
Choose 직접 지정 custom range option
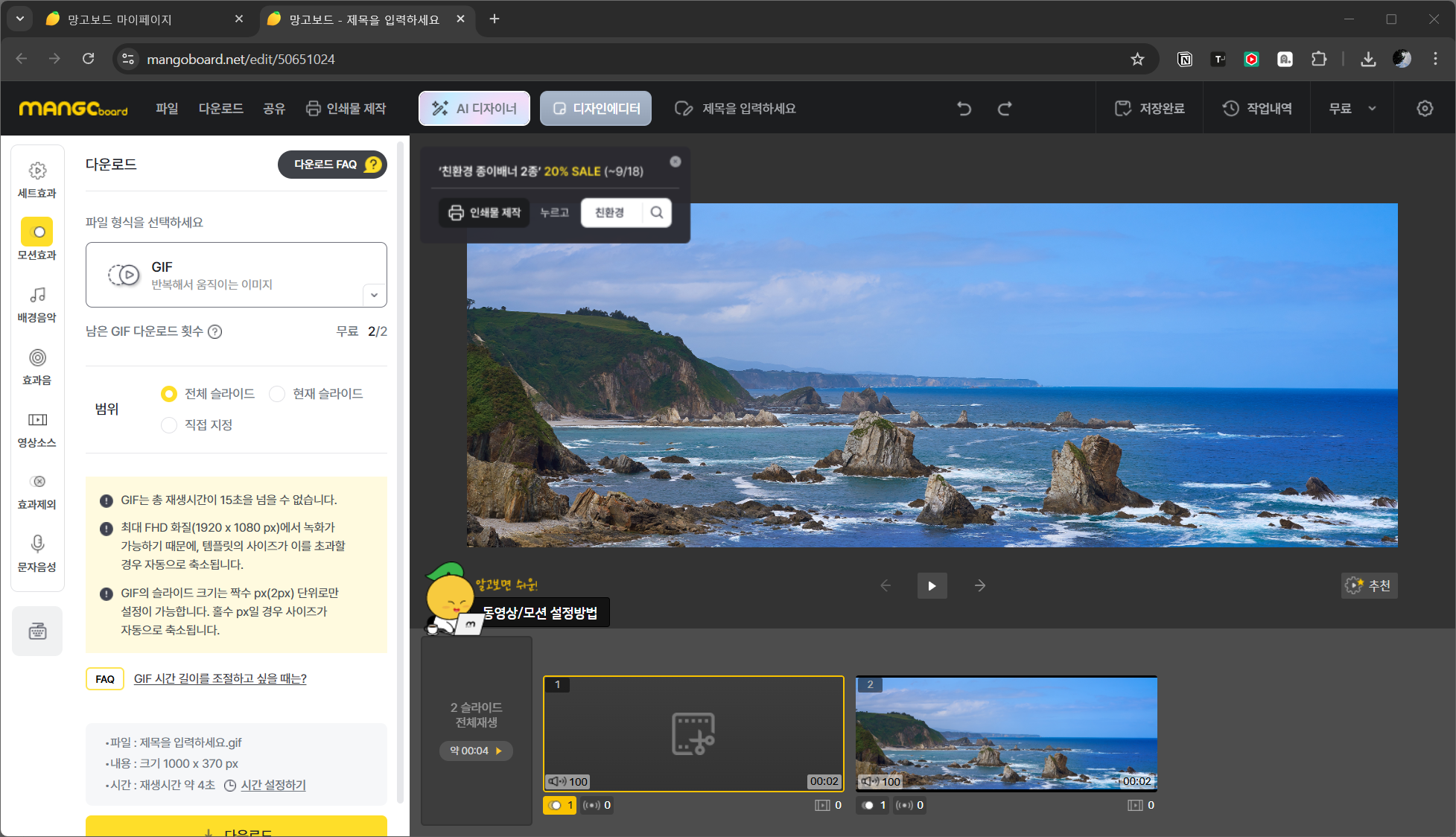point(169,425)
